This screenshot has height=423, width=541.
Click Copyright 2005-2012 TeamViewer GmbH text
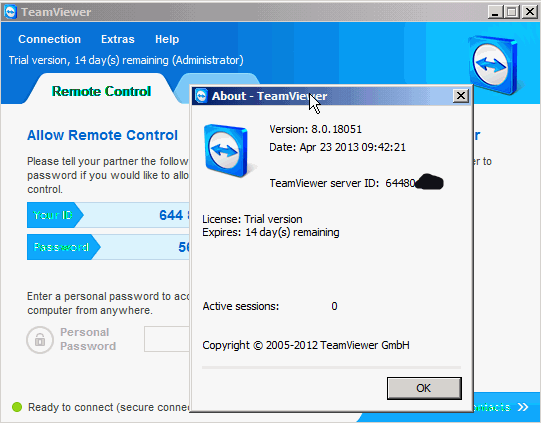306,345
